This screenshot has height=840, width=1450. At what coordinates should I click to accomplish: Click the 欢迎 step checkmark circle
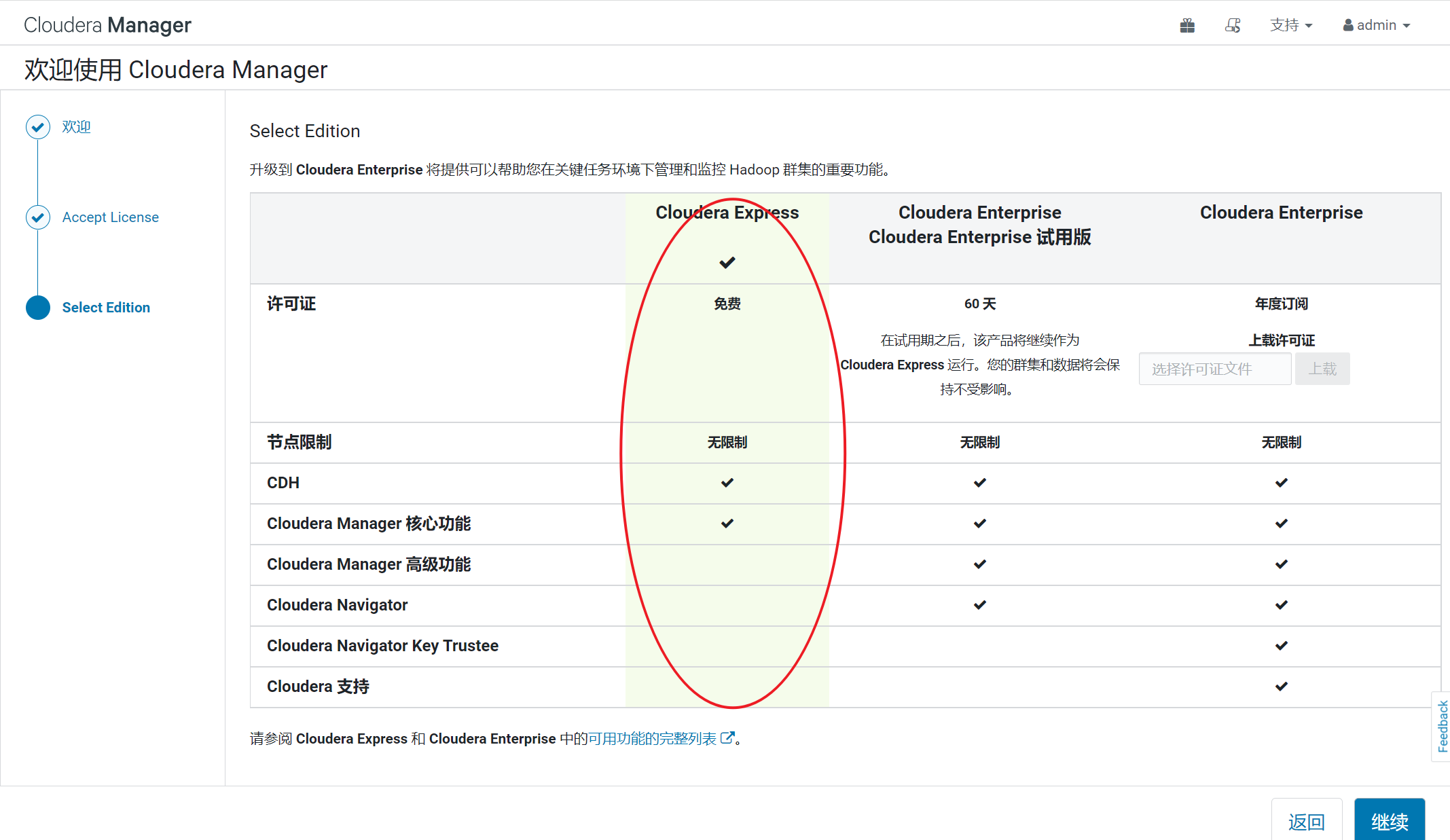tap(38, 127)
